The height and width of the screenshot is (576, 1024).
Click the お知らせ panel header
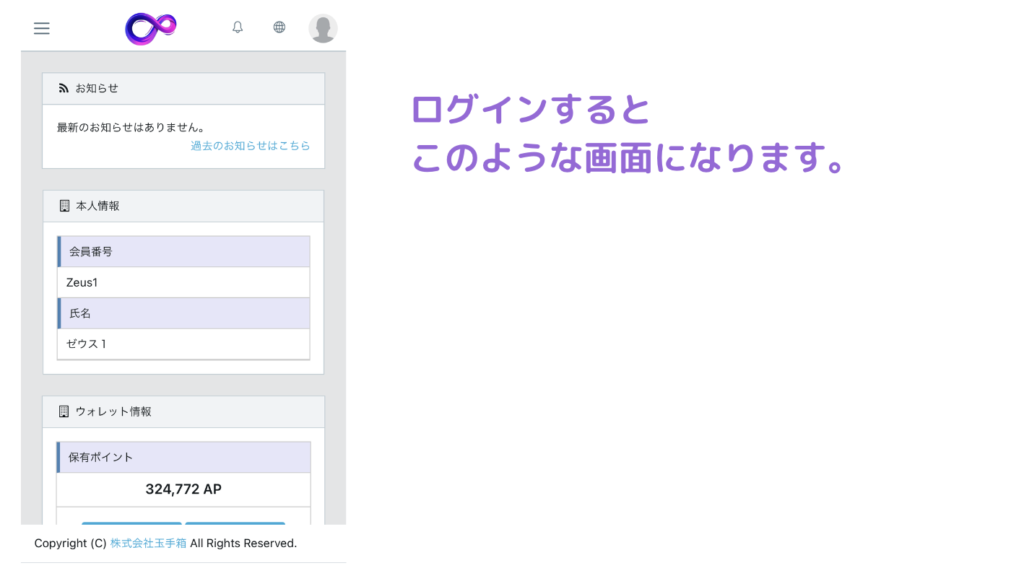(183, 88)
